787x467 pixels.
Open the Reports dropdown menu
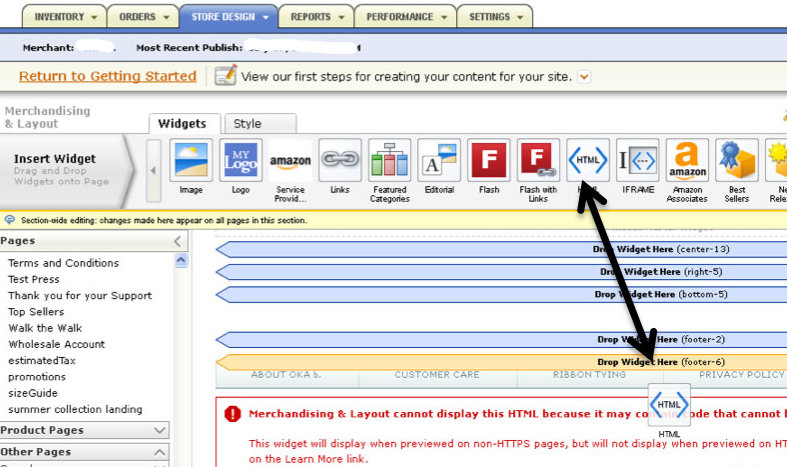316,17
